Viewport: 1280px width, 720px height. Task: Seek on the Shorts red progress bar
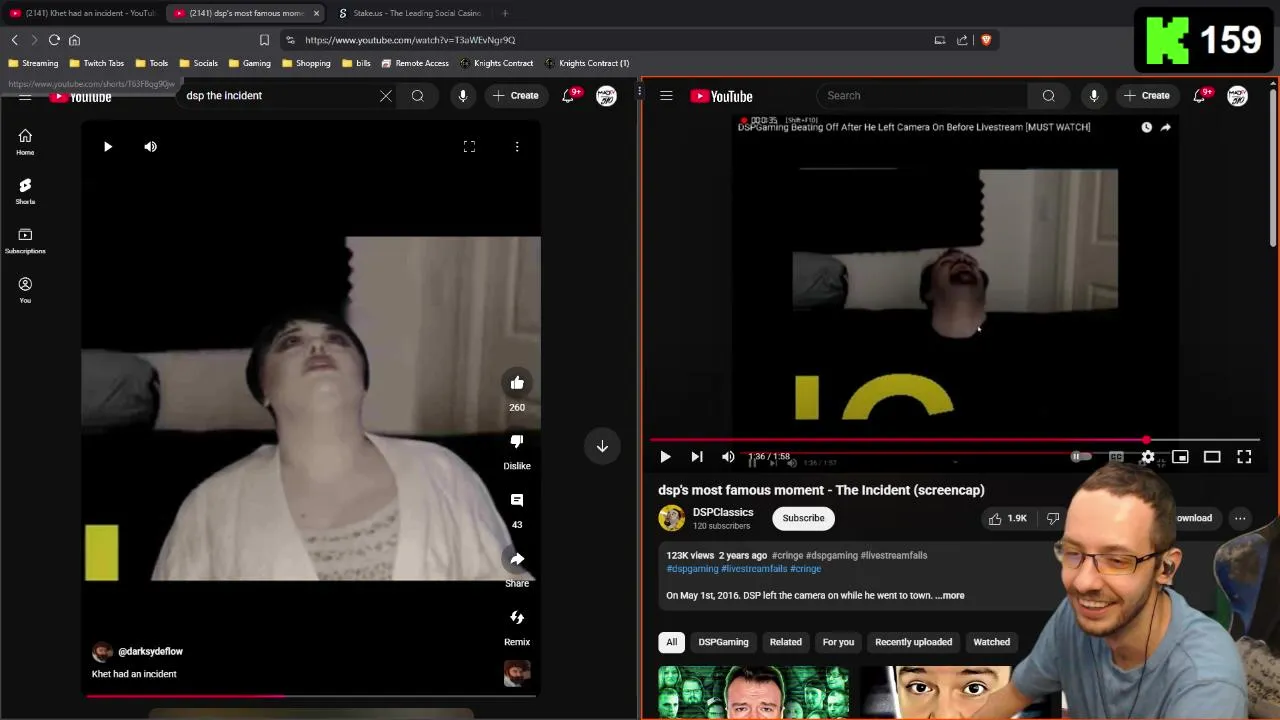point(311,695)
